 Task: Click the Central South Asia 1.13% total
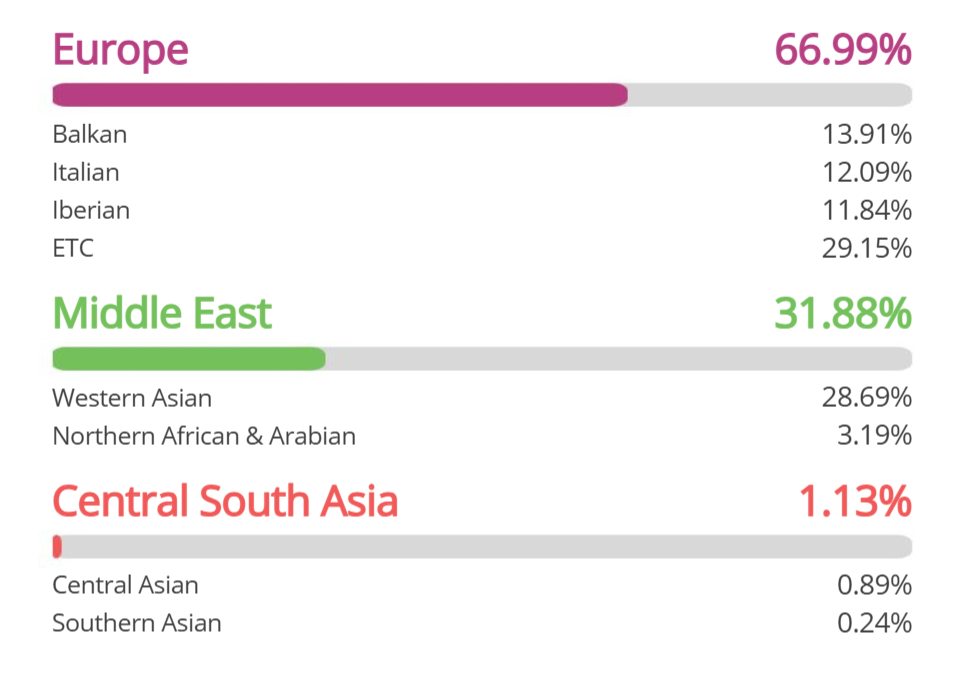coord(854,501)
